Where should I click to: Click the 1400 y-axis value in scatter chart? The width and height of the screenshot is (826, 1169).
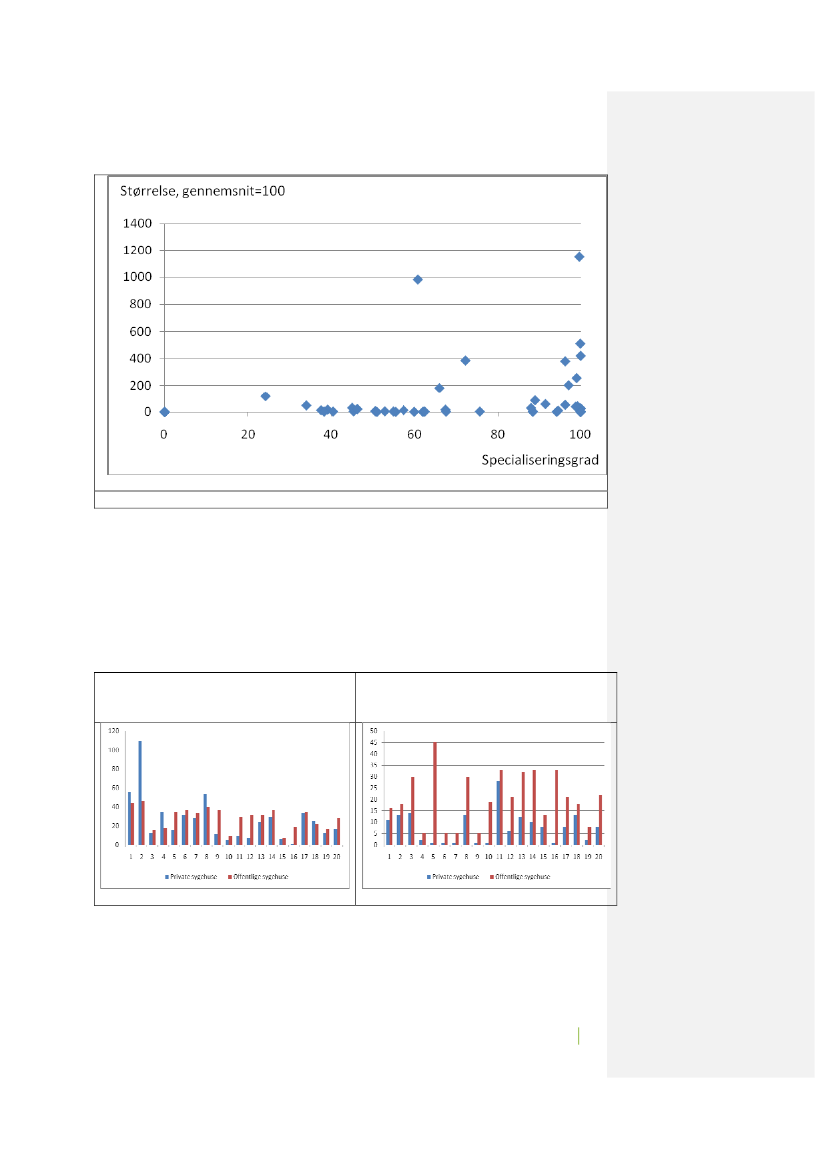click(x=137, y=224)
